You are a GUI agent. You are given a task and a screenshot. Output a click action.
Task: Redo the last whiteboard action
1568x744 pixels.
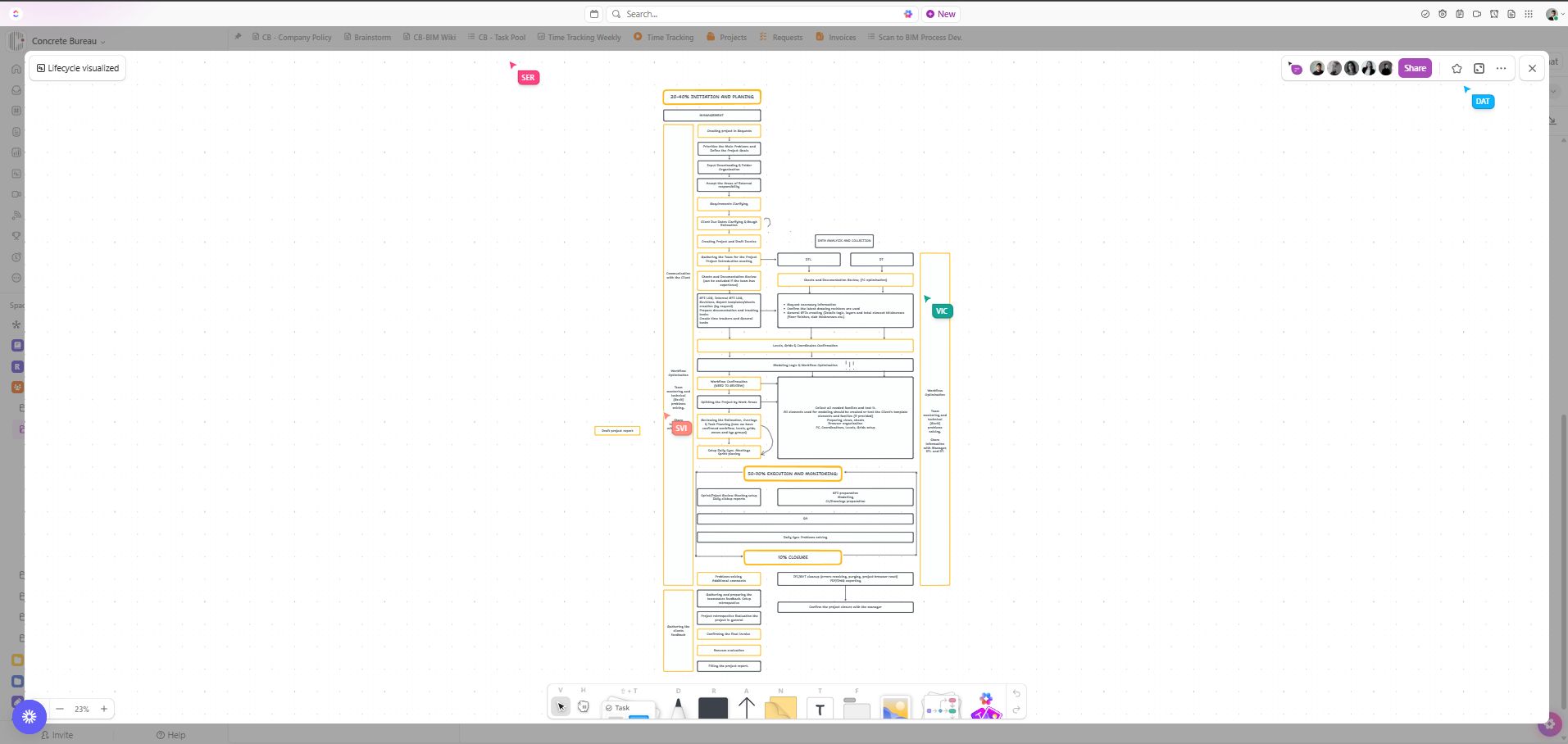(1016, 710)
